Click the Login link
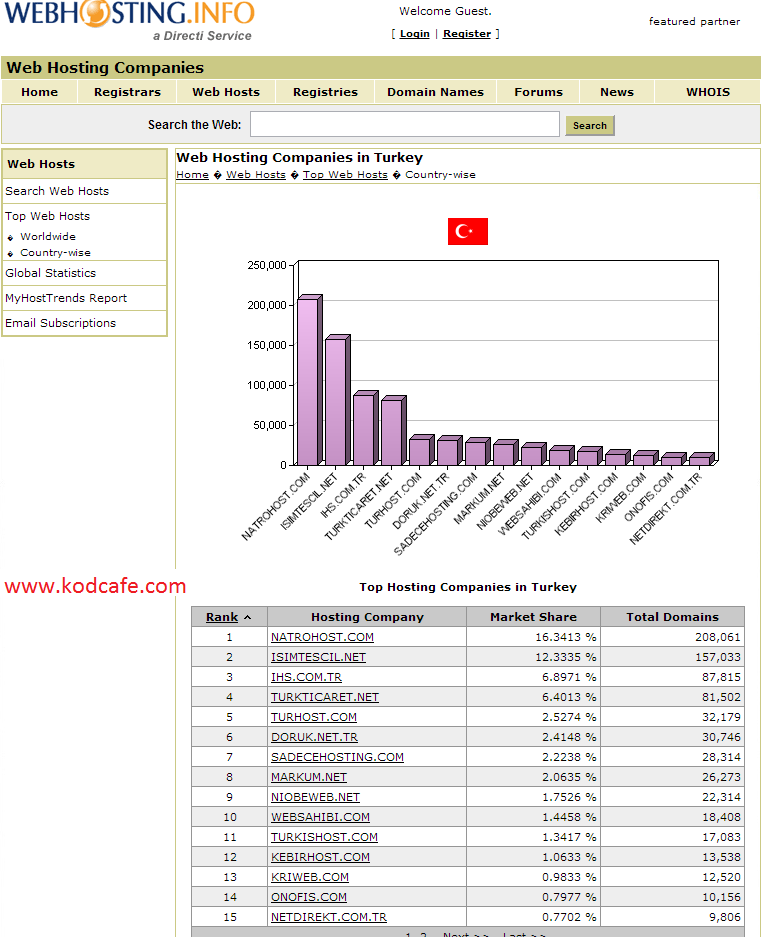 (x=414, y=33)
